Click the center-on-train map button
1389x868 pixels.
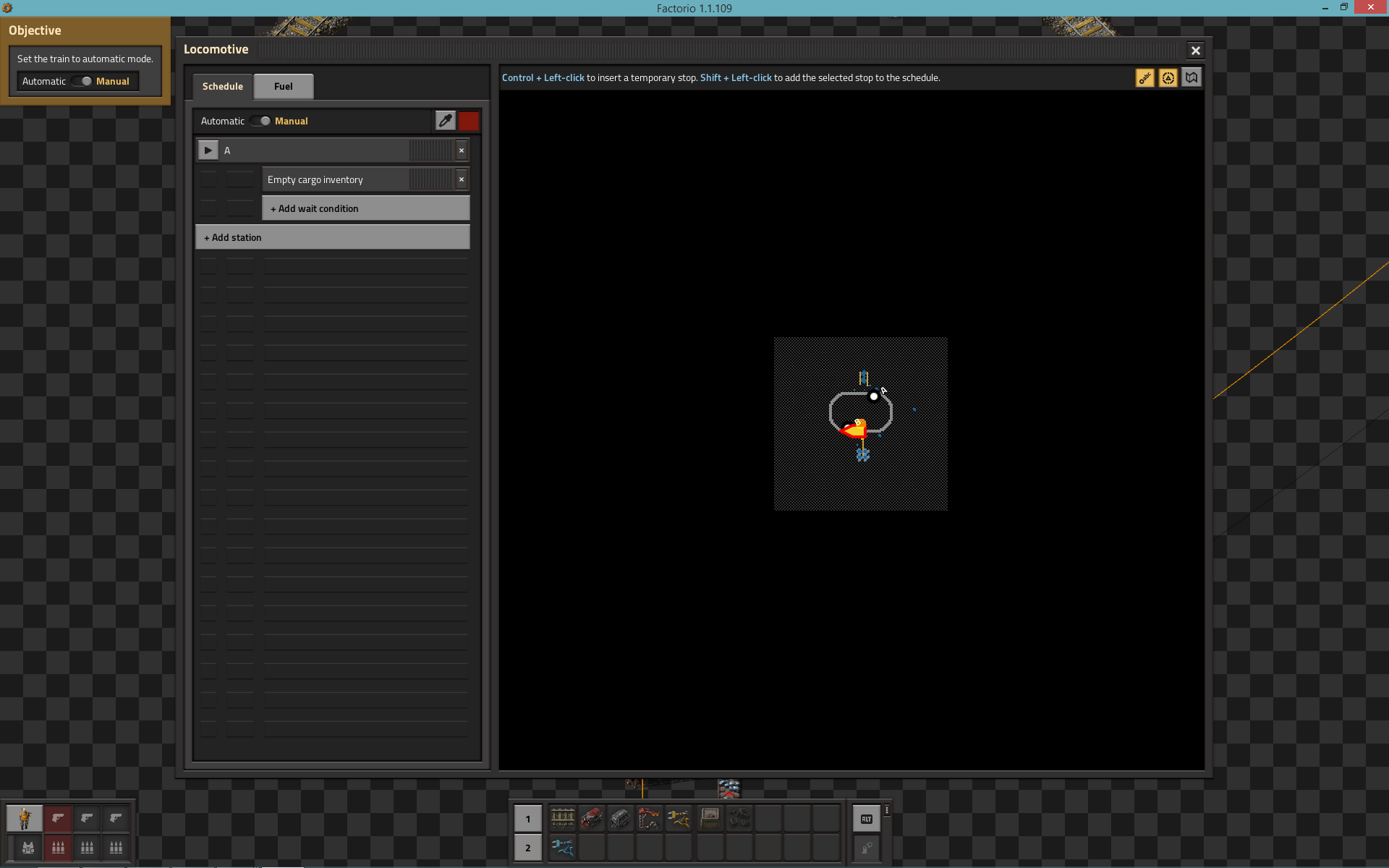pos(1168,78)
